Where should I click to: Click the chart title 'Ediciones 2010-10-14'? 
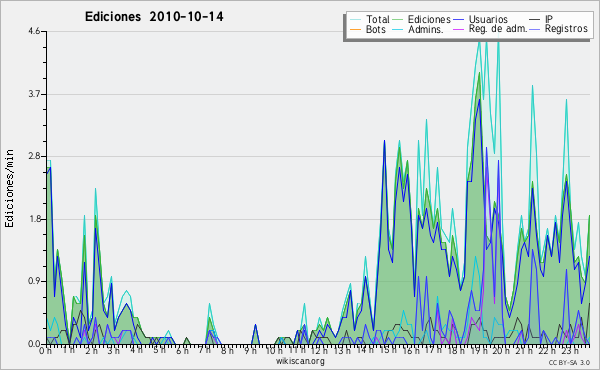[x=154, y=16]
